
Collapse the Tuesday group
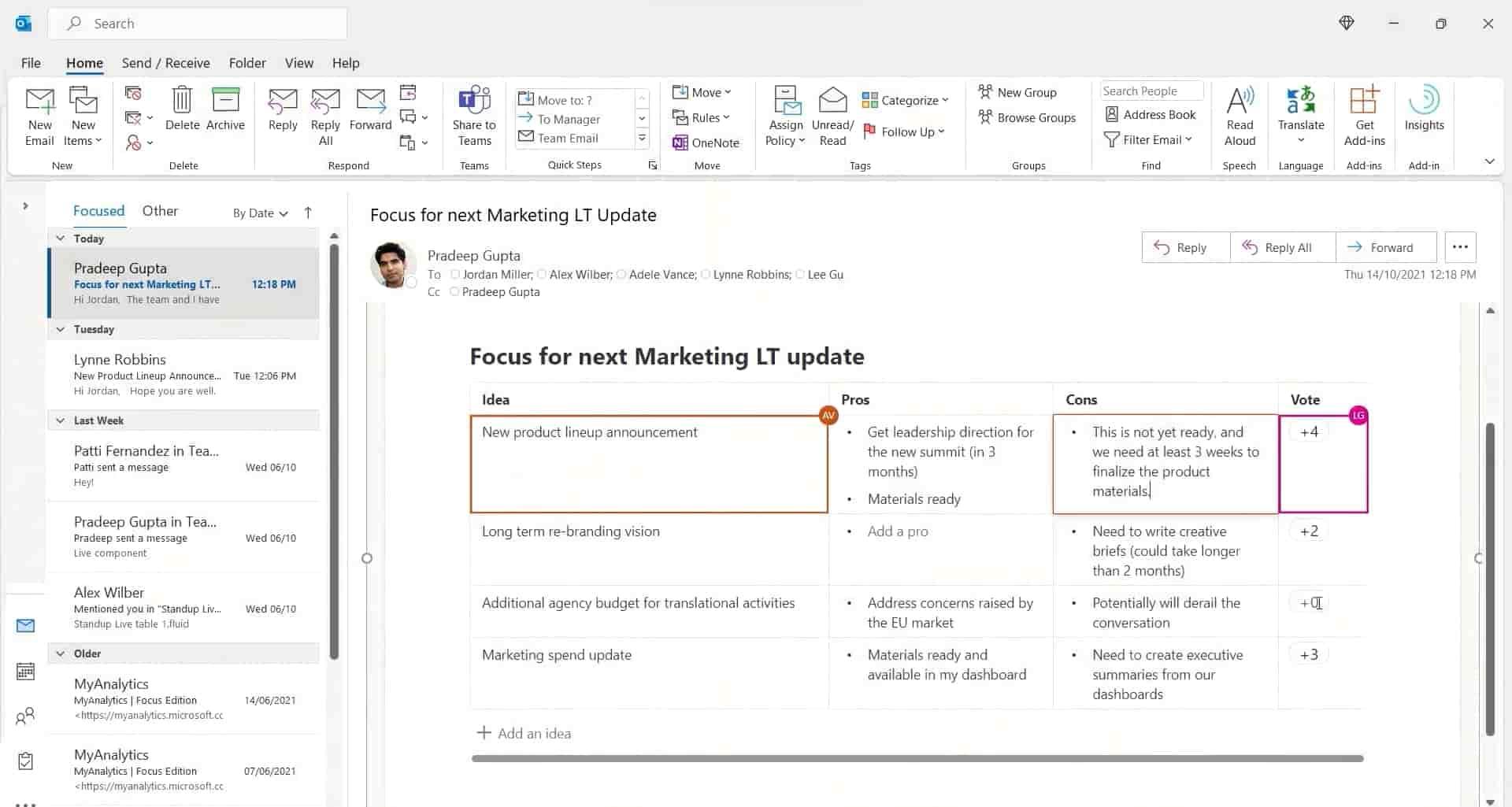point(61,329)
